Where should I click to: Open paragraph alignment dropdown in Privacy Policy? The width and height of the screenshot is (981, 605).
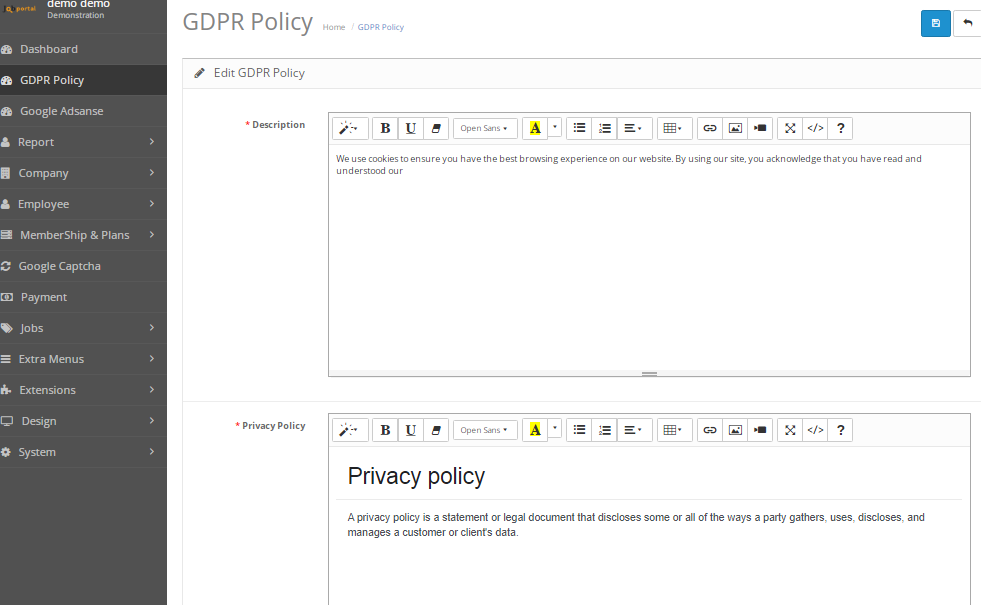(x=633, y=430)
